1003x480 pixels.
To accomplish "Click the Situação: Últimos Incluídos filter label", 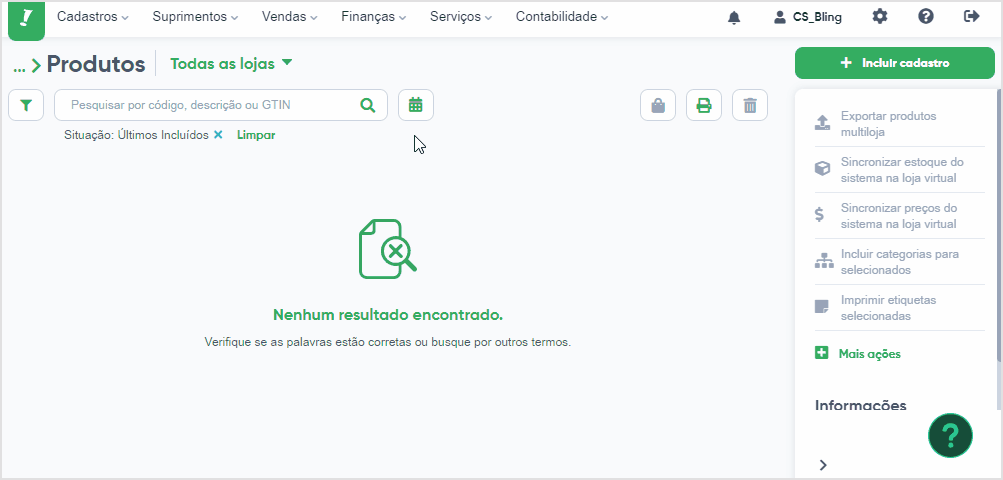I will [x=136, y=135].
